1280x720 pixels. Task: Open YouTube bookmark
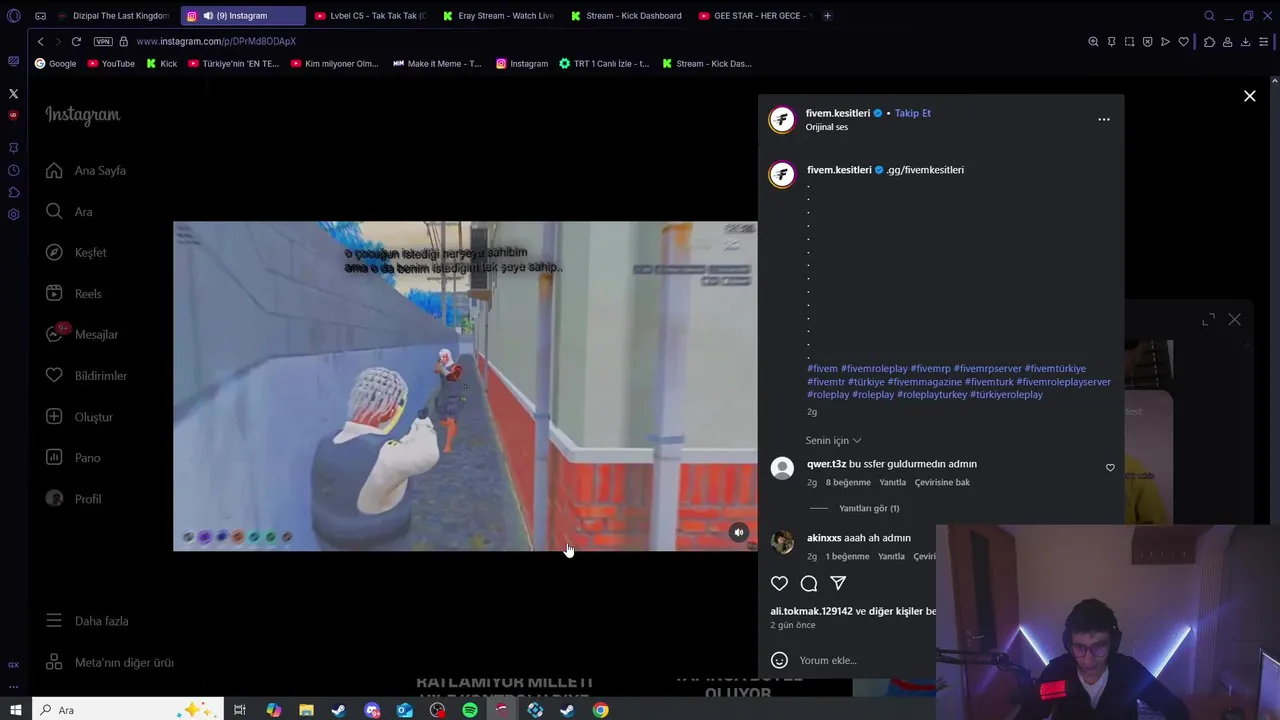111,64
